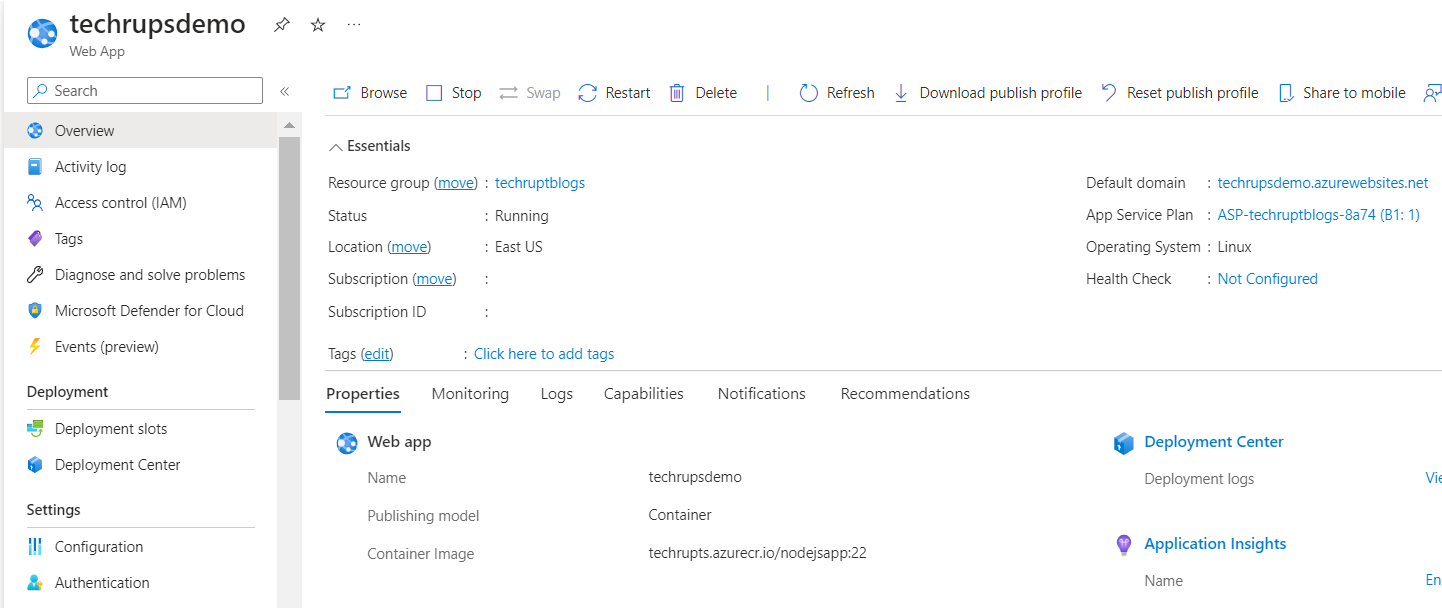Image resolution: width=1442 pixels, height=608 pixels.
Task: Mark techrupsdemo as favorite with star icon
Action: (318, 26)
